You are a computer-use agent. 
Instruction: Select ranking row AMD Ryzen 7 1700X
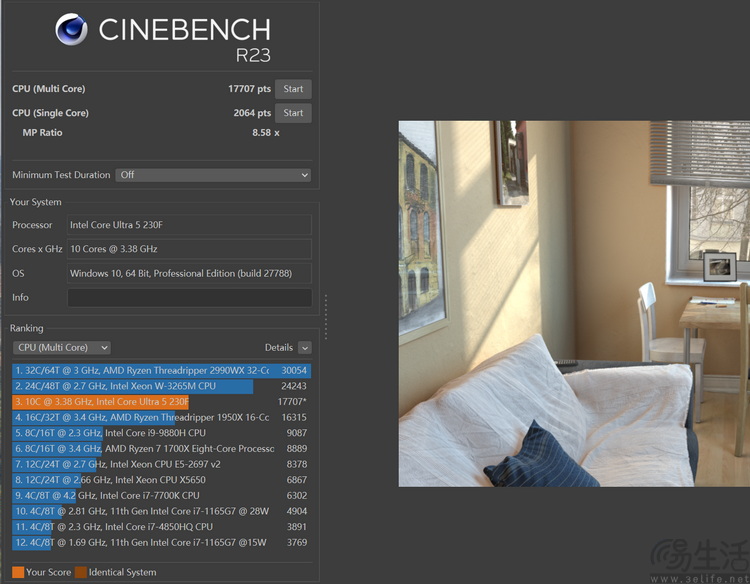click(x=162, y=449)
